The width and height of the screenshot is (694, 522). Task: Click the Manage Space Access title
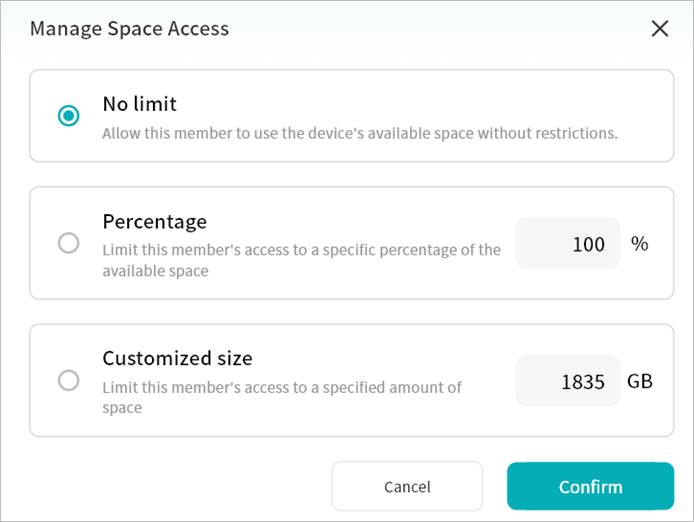pos(129,28)
